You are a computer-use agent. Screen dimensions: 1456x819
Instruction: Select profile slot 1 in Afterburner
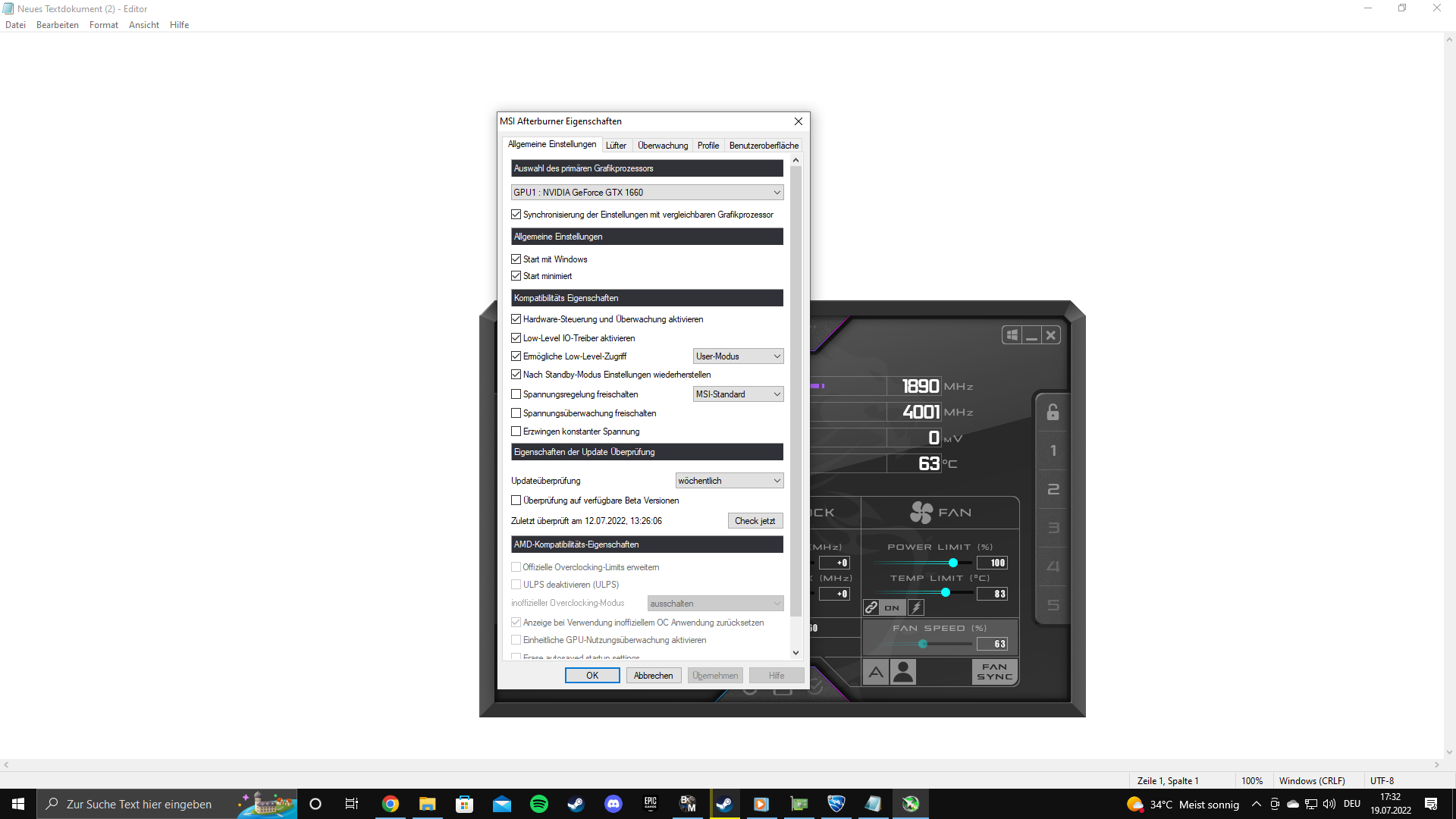pyautogui.click(x=1053, y=451)
